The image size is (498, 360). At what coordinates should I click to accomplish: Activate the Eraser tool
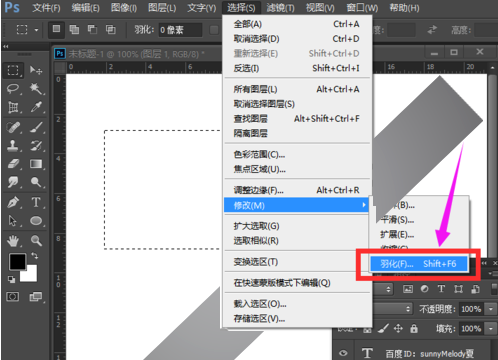coord(13,164)
